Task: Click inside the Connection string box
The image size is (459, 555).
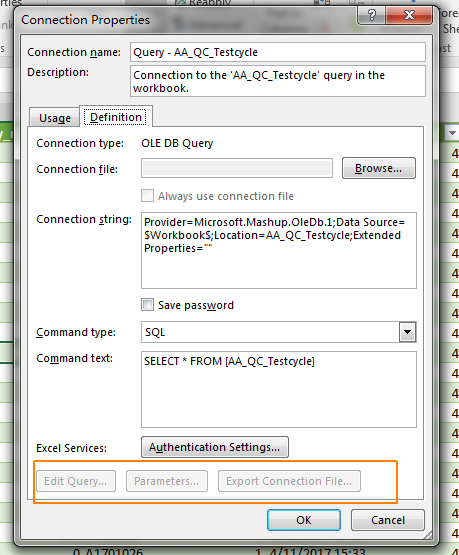Action: [279, 251]
